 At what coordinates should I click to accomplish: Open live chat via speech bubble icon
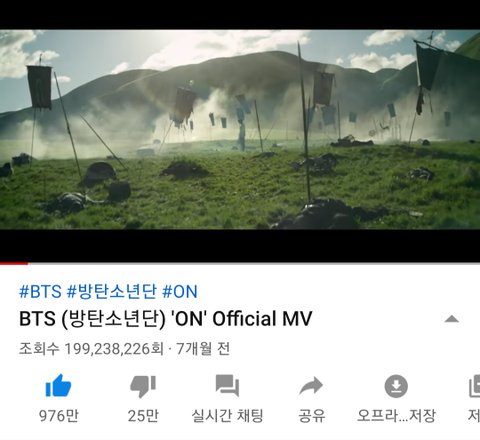[x=227, y=386]
